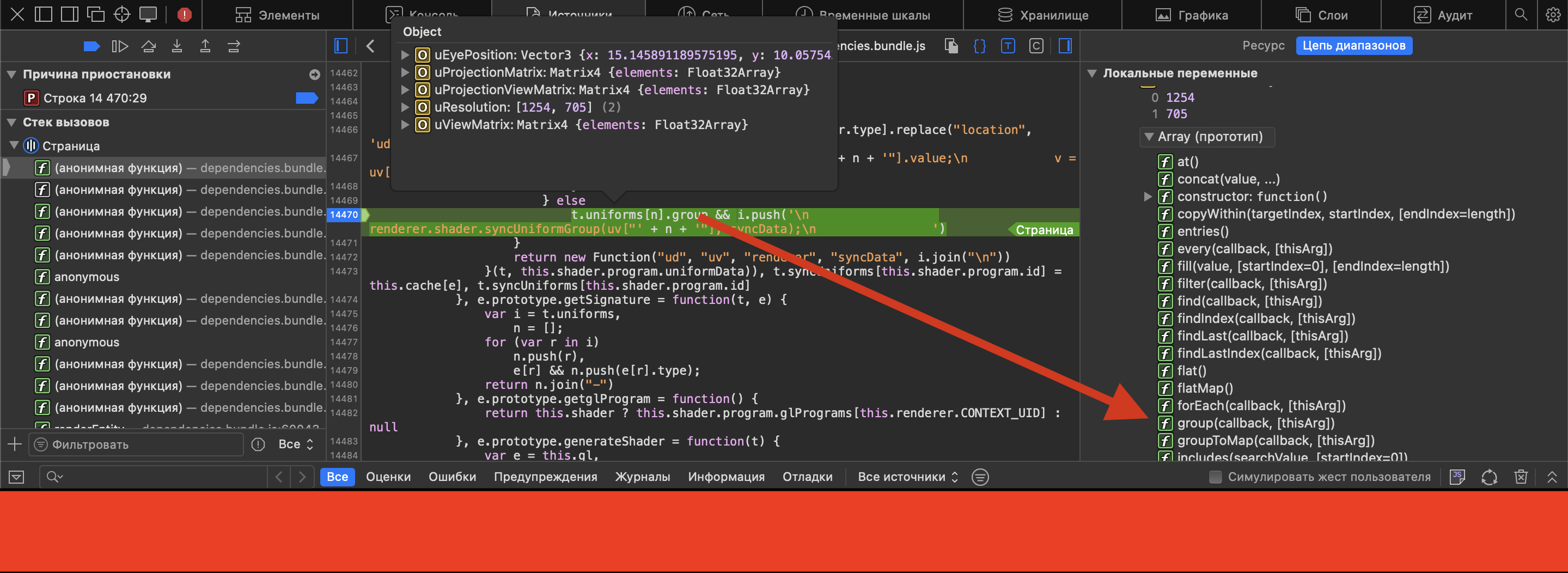Click the Цепь диапазонов button
The height and width of the screenshot is (573, 1568).
pos(1354,45)
